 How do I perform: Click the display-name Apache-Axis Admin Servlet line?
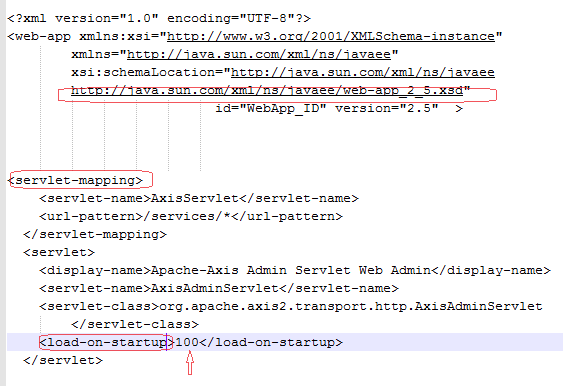click(295, 270)
